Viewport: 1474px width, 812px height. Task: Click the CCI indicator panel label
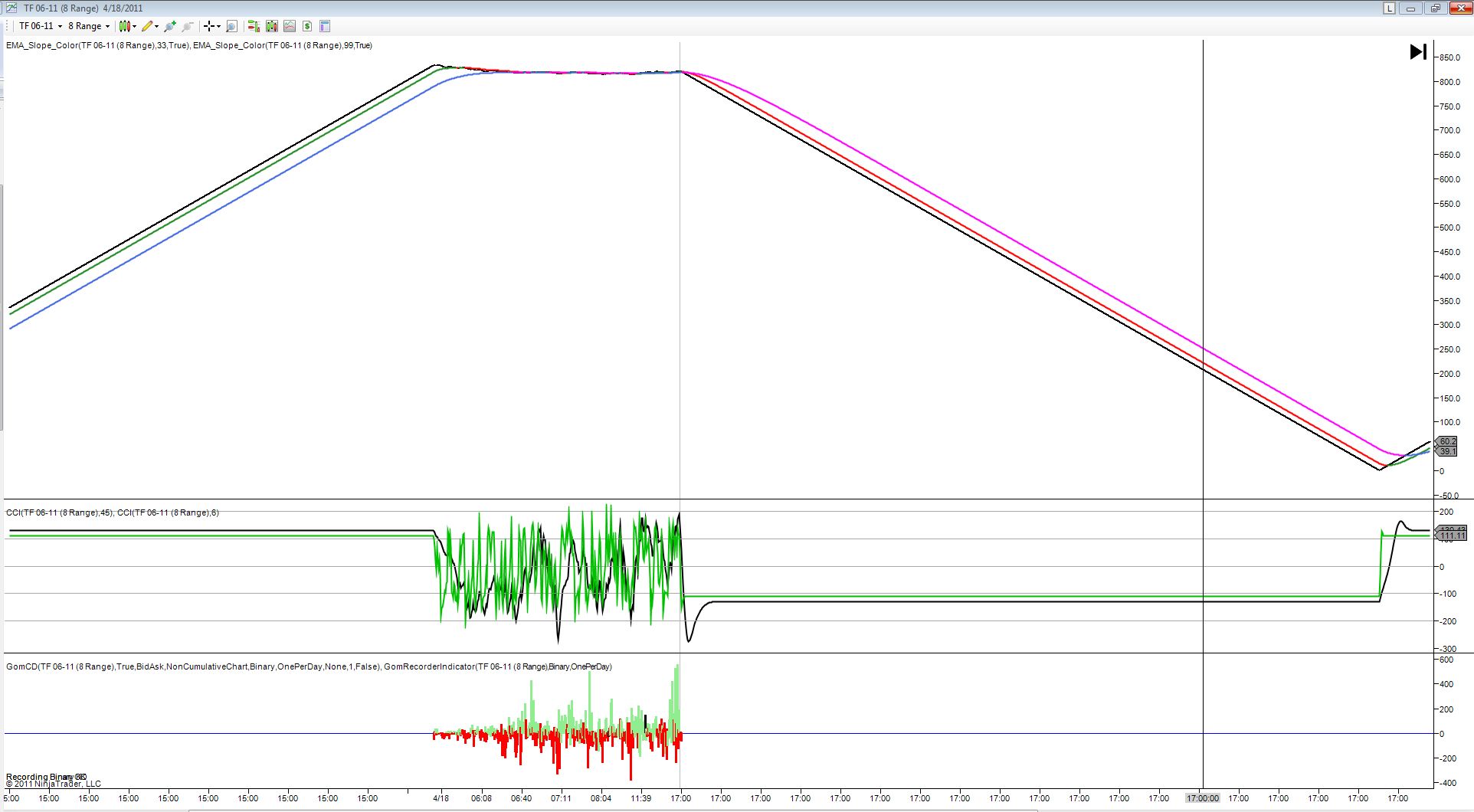click(113, 512)
